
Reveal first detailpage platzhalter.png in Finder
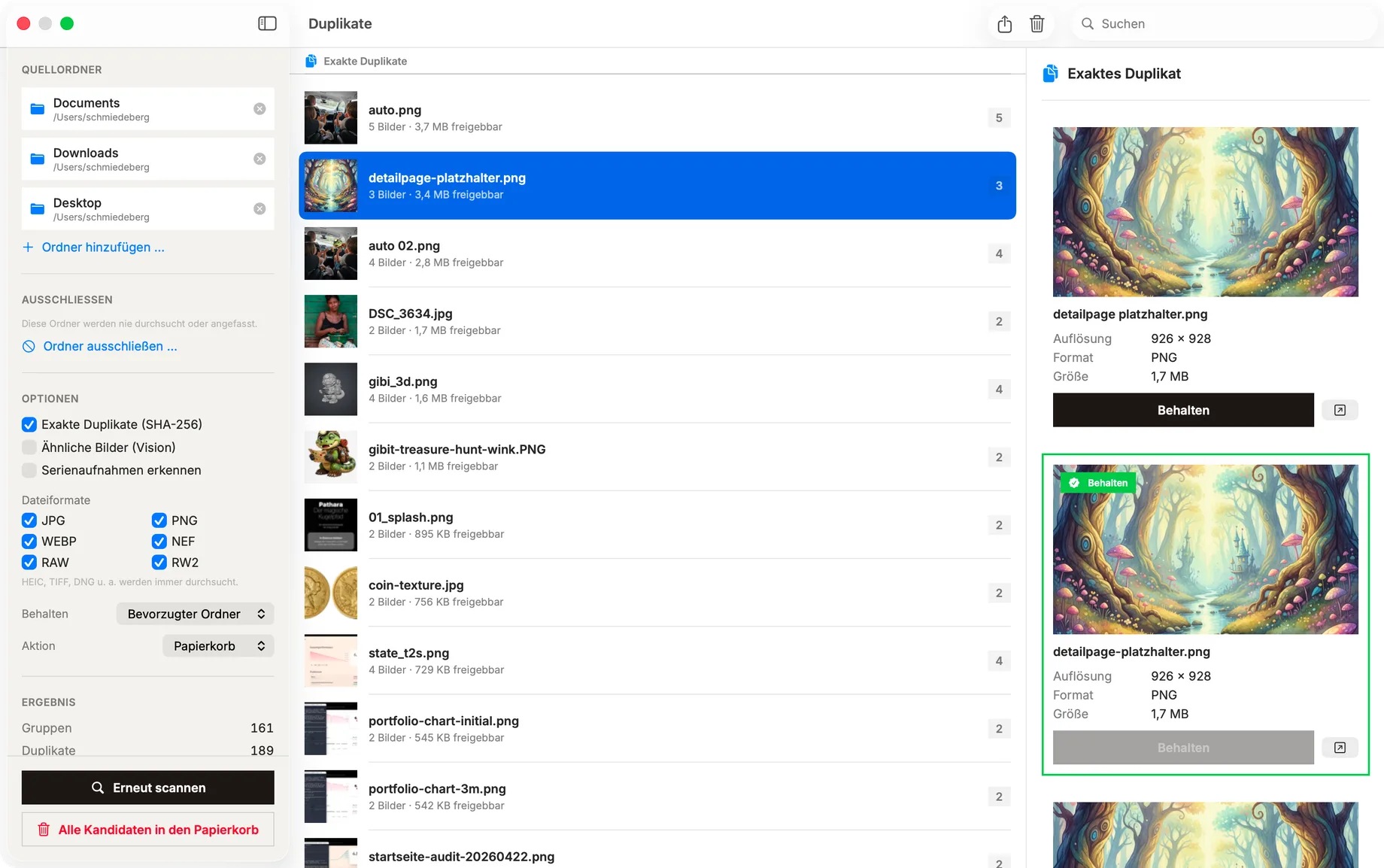[x=1340, y=410]
